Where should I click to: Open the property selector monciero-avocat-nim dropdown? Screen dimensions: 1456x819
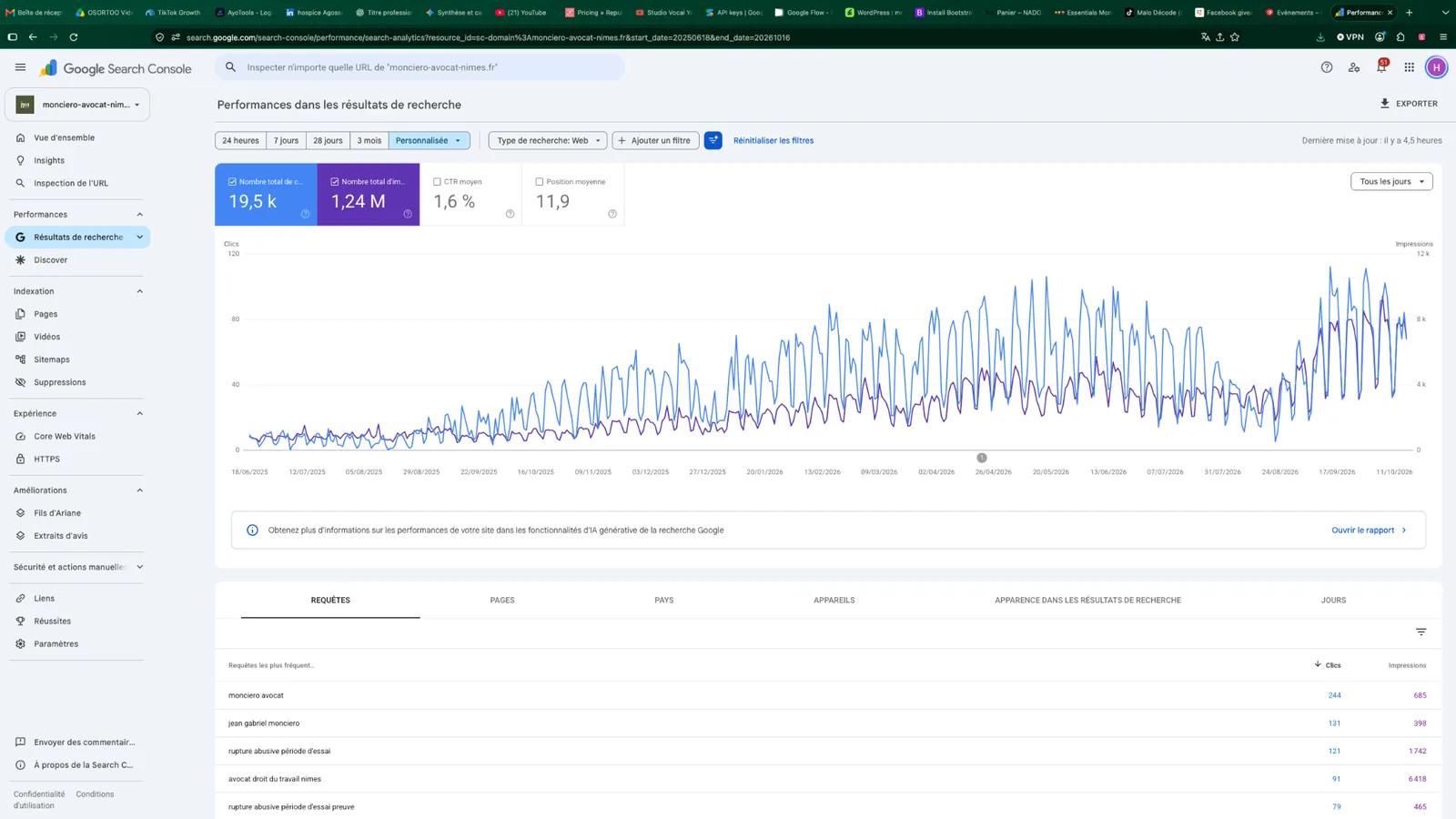[77, 105]
